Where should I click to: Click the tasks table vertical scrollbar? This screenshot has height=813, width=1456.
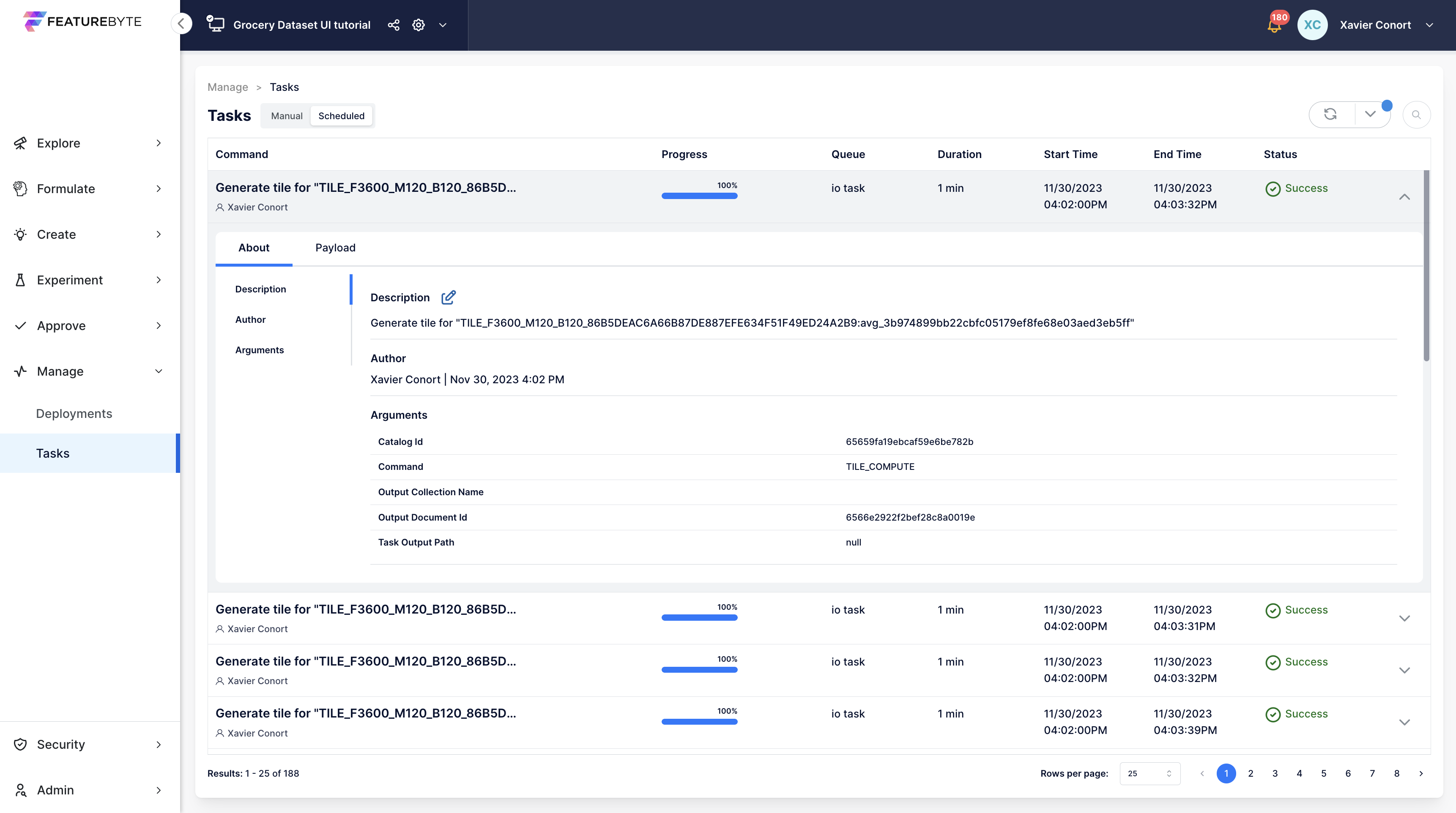coord(1426,265)
